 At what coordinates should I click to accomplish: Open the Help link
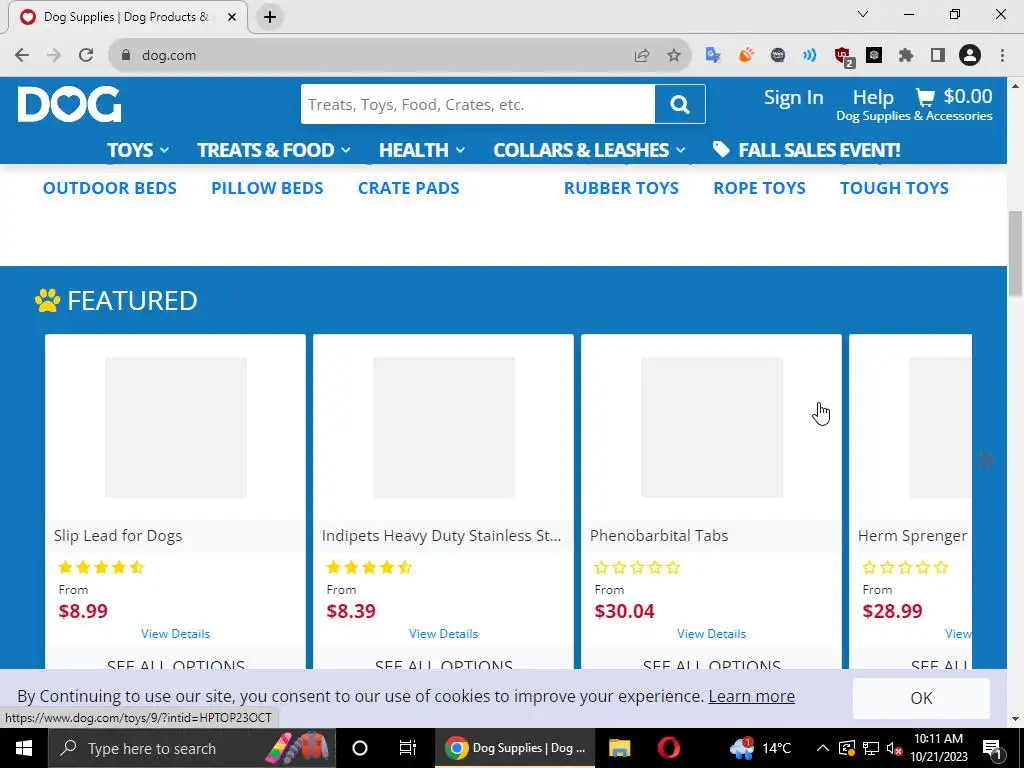(872, 97)
